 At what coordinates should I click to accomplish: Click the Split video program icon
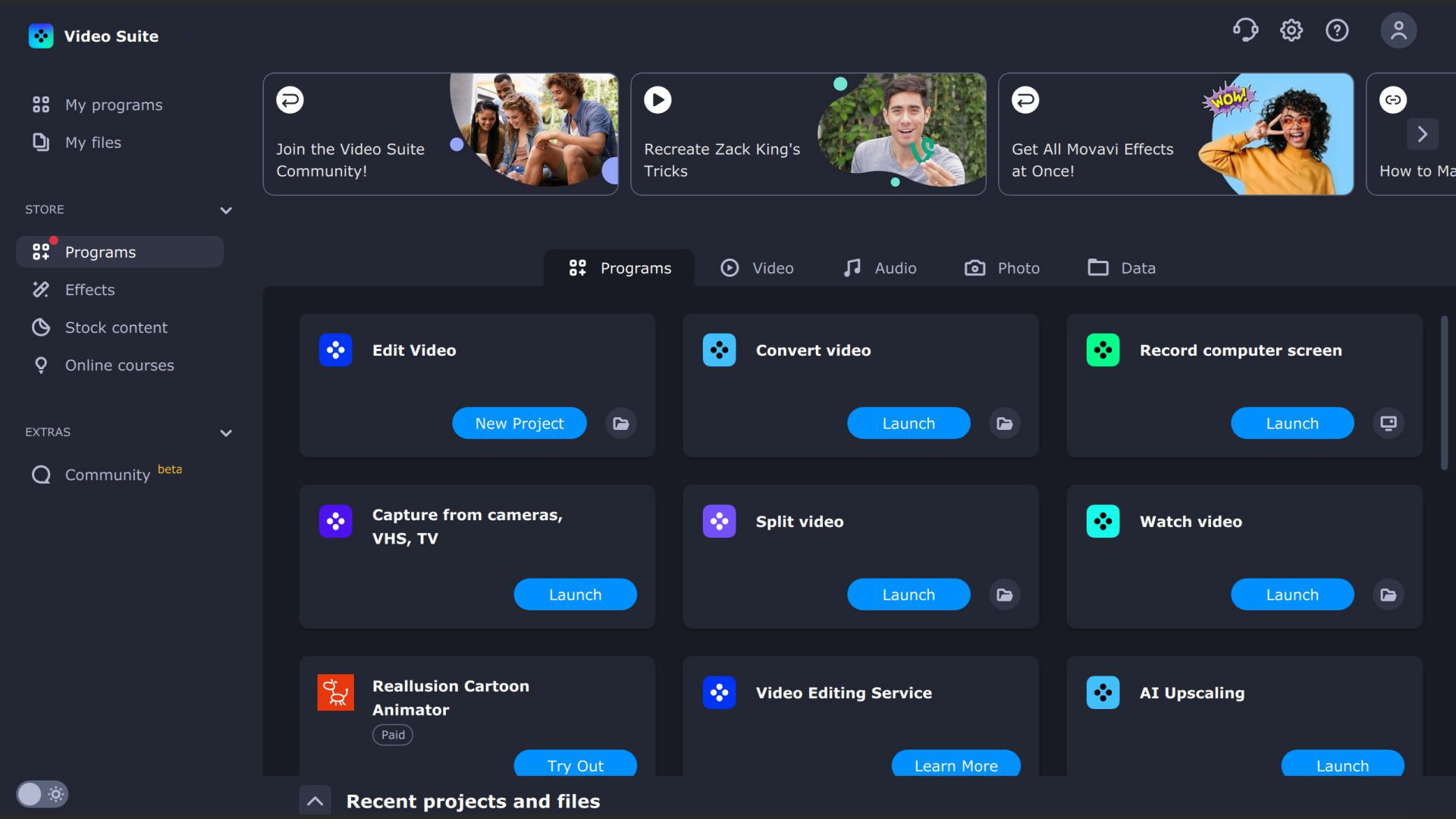coord(719,522)
